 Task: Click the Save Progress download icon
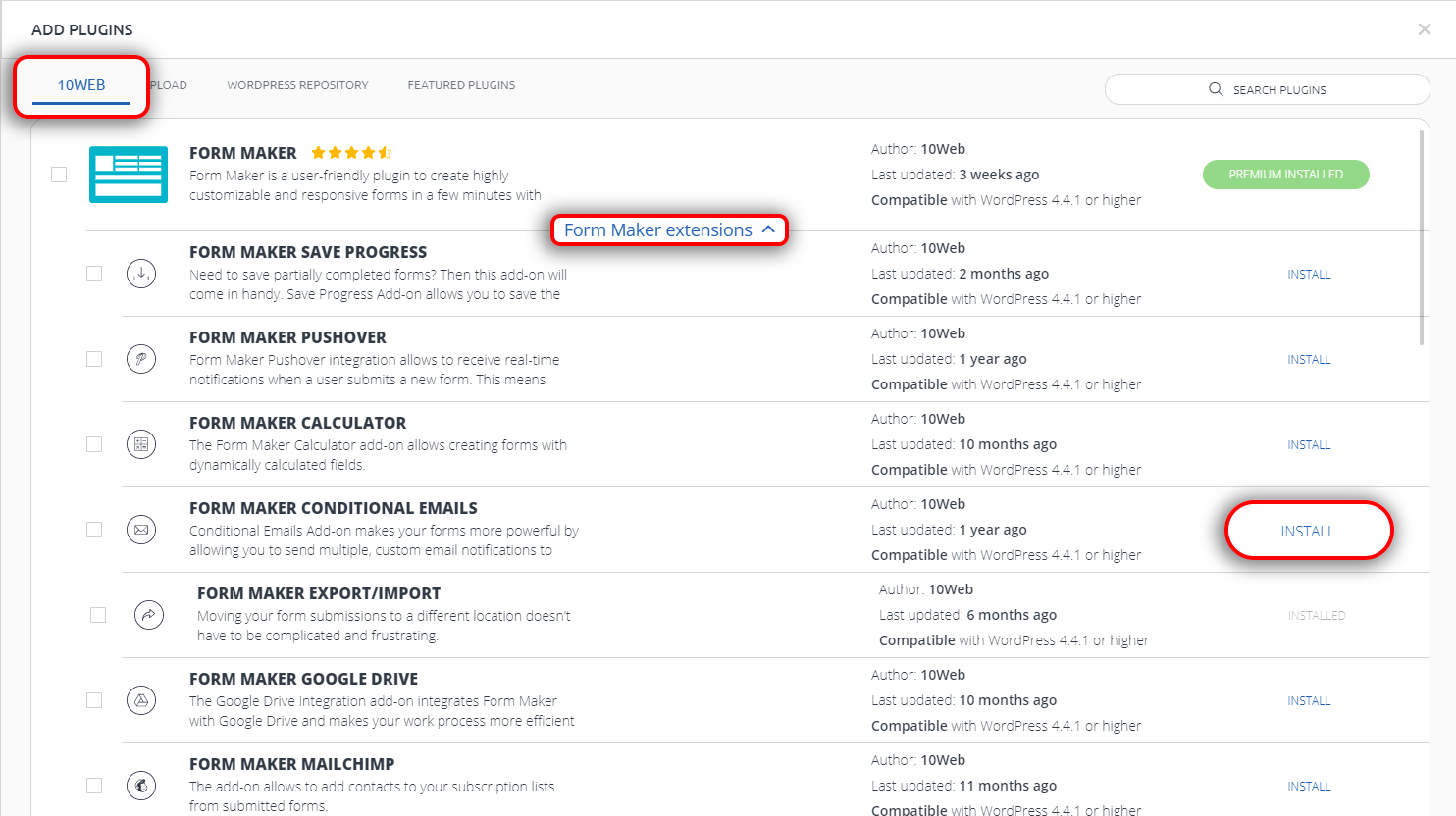coord(141,274)
